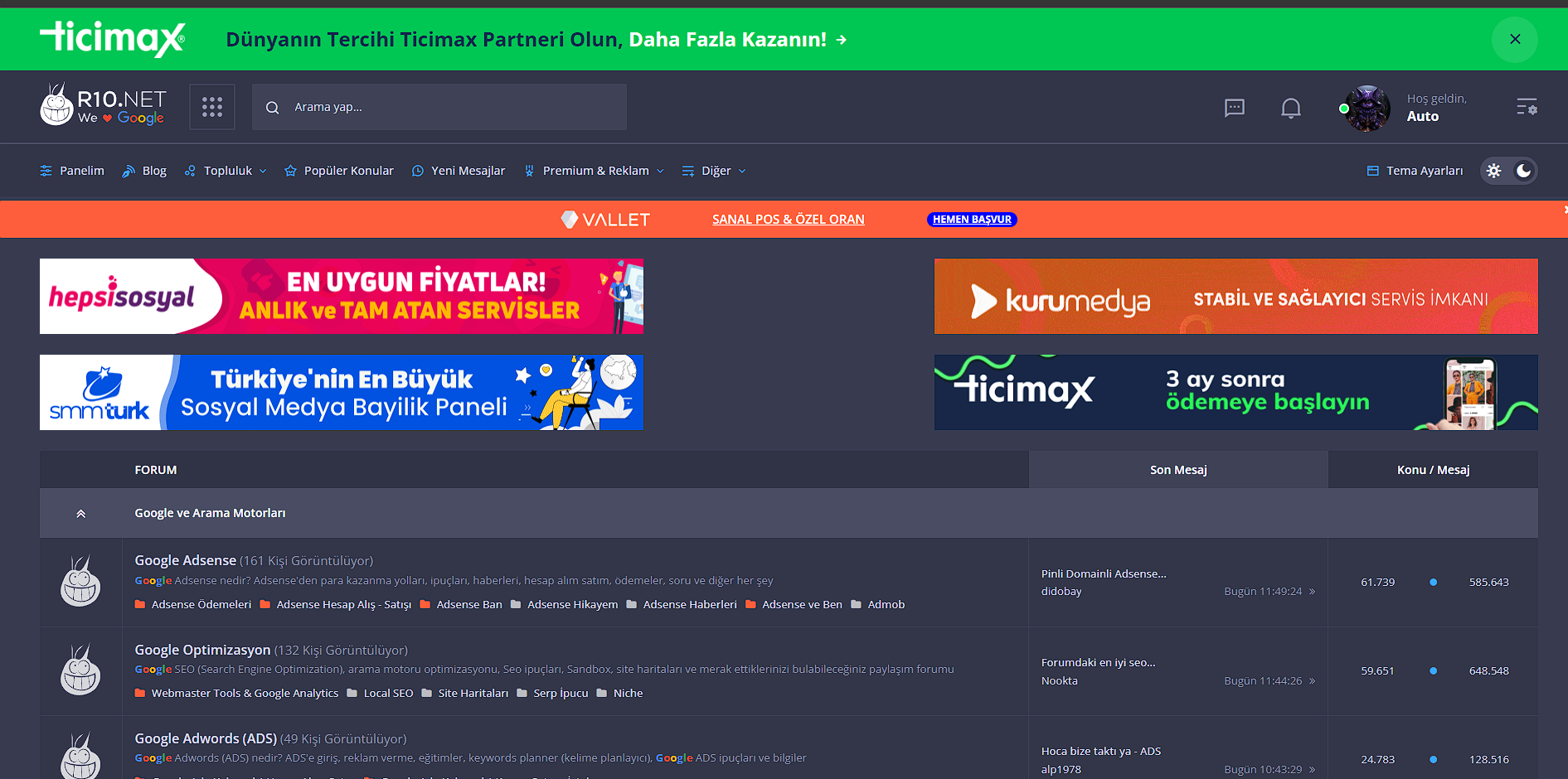This screenshot has width=1568, height=779.
Task: Click the Google Optimizasyon forum mascot icon
Action: [x=80, y=670]
